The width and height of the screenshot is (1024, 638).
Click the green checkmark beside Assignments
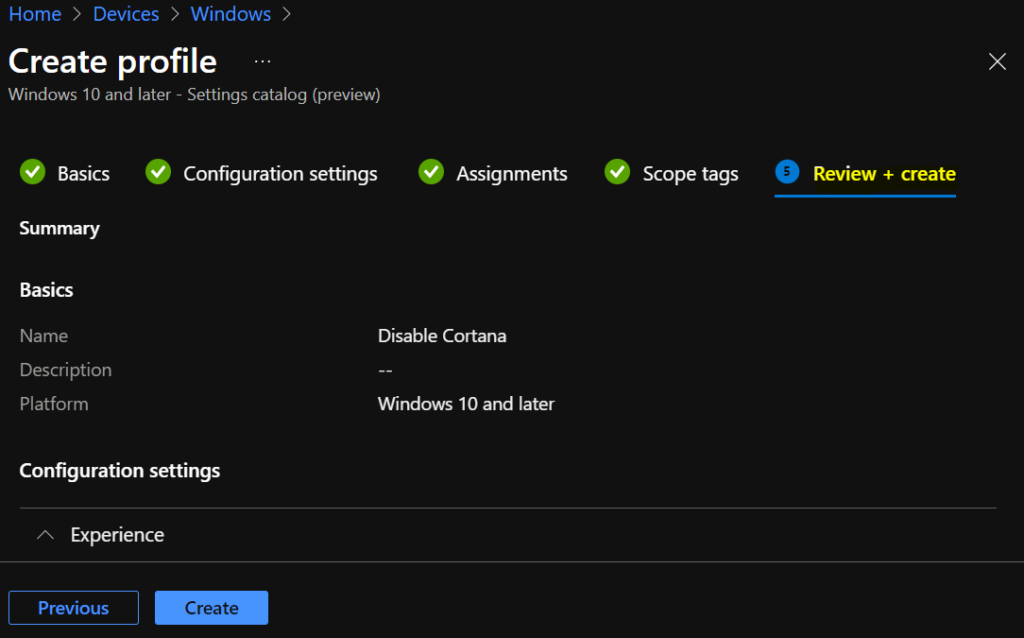pos(431,172)
